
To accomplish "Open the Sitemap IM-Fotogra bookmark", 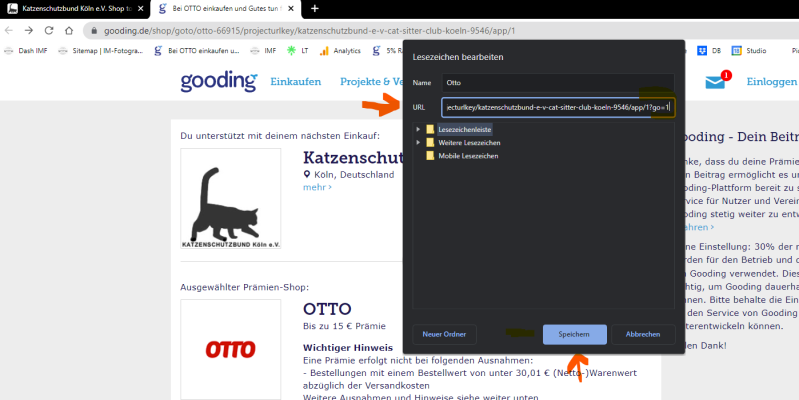I will click(x=101, y=50).
